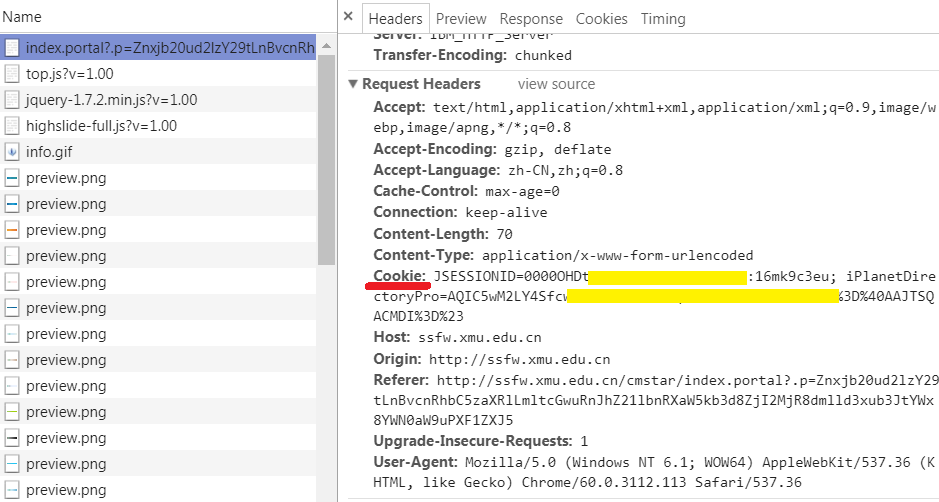
Task: Click the file icon beside top.js?v=1.00
Action: pos(12,74)
